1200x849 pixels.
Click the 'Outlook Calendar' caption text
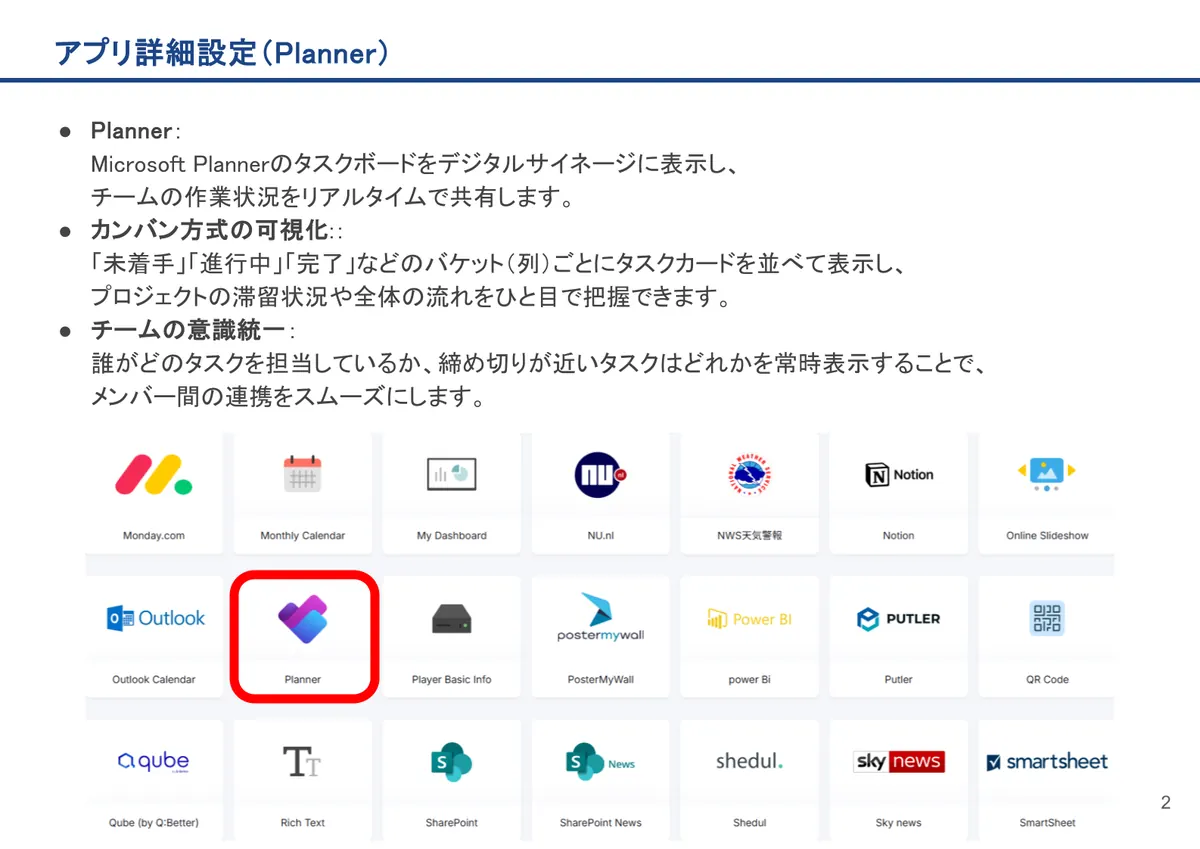(x=153, y=680)
